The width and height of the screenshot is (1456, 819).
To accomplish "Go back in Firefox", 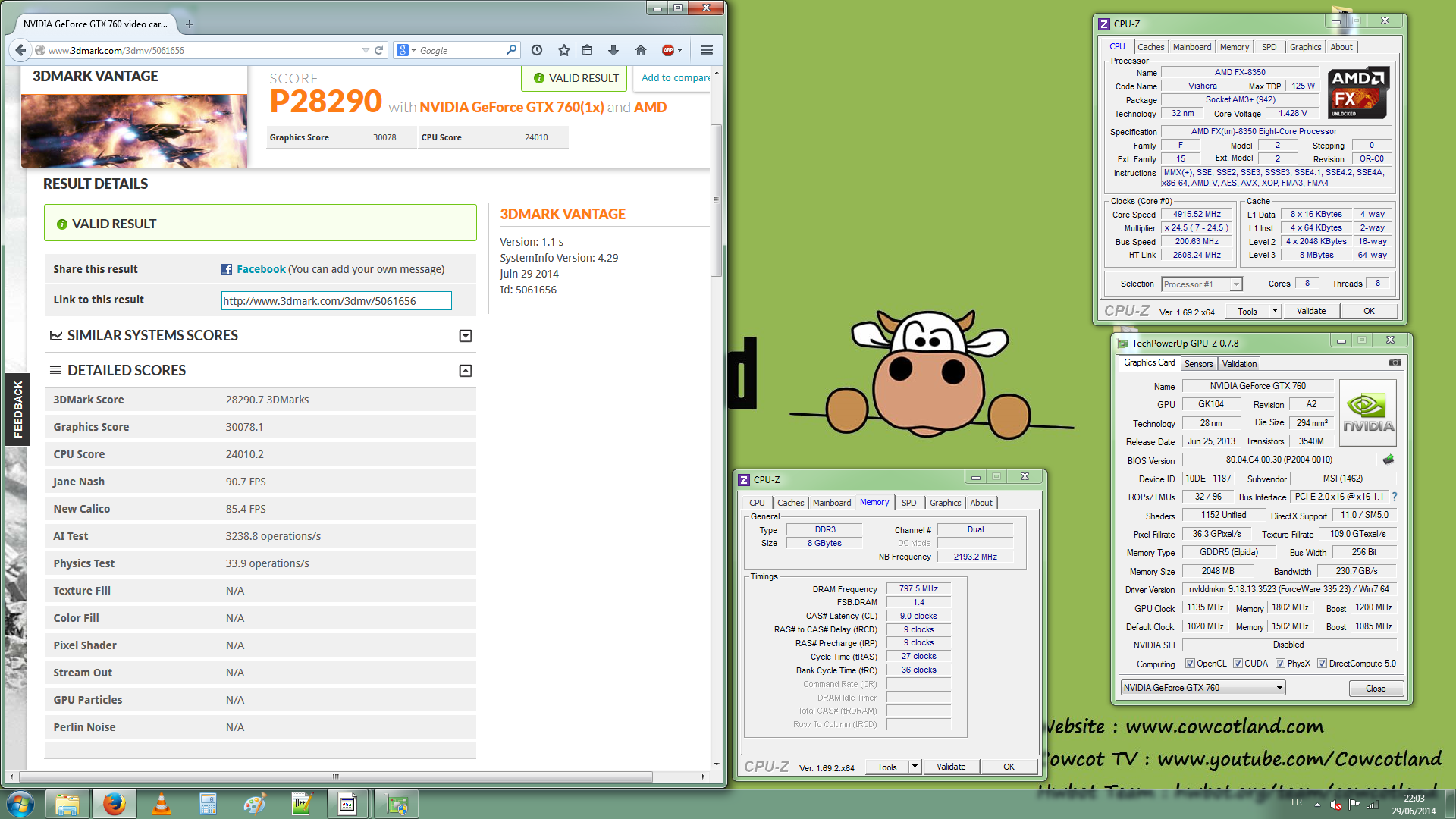I will pyautogui.click(x=20, y=50).
